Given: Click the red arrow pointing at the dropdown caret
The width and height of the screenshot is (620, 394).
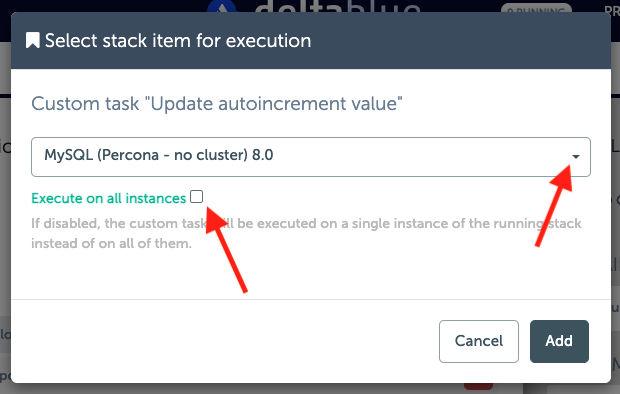Looking at the screenshot, I should pyautogui.click(x=554, y=206).
